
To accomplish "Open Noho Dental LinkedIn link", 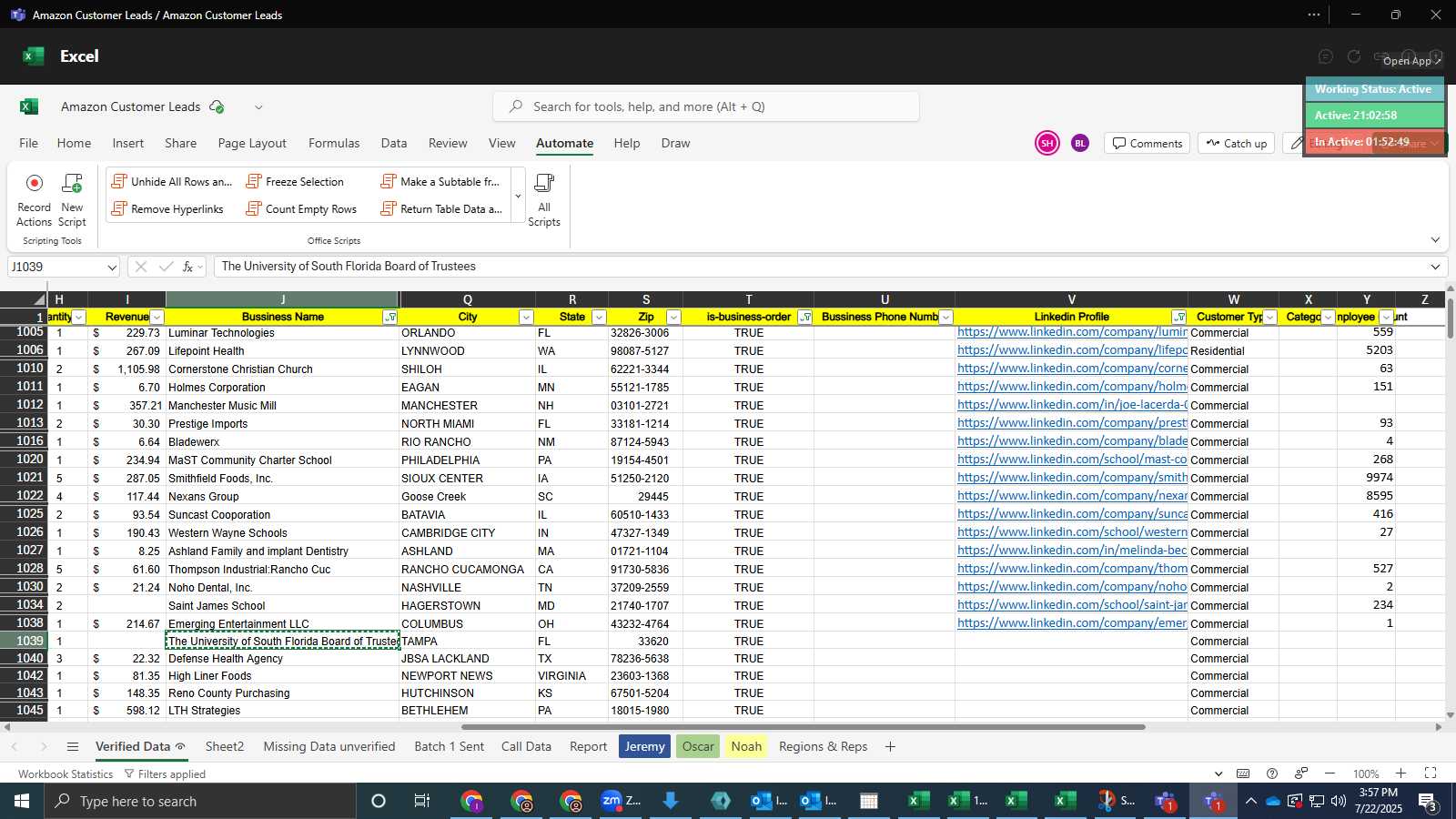I will click(1072, 587).
